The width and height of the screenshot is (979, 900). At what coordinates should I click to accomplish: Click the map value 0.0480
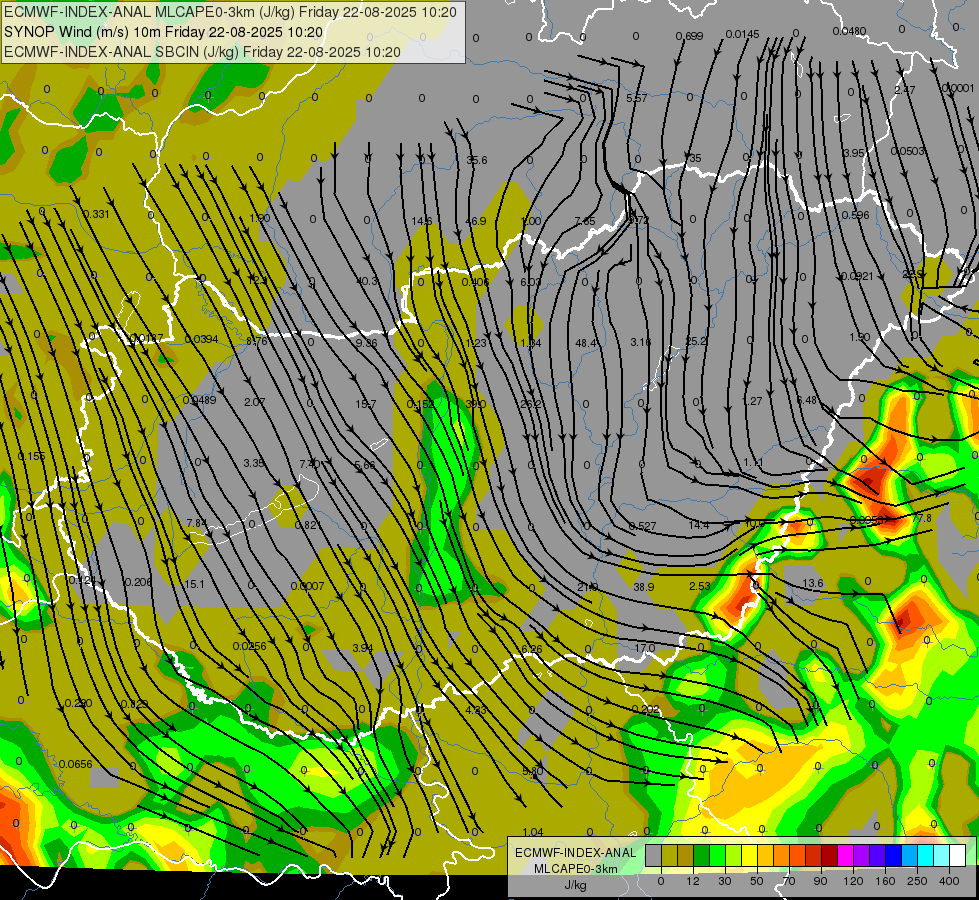[849, 31]
